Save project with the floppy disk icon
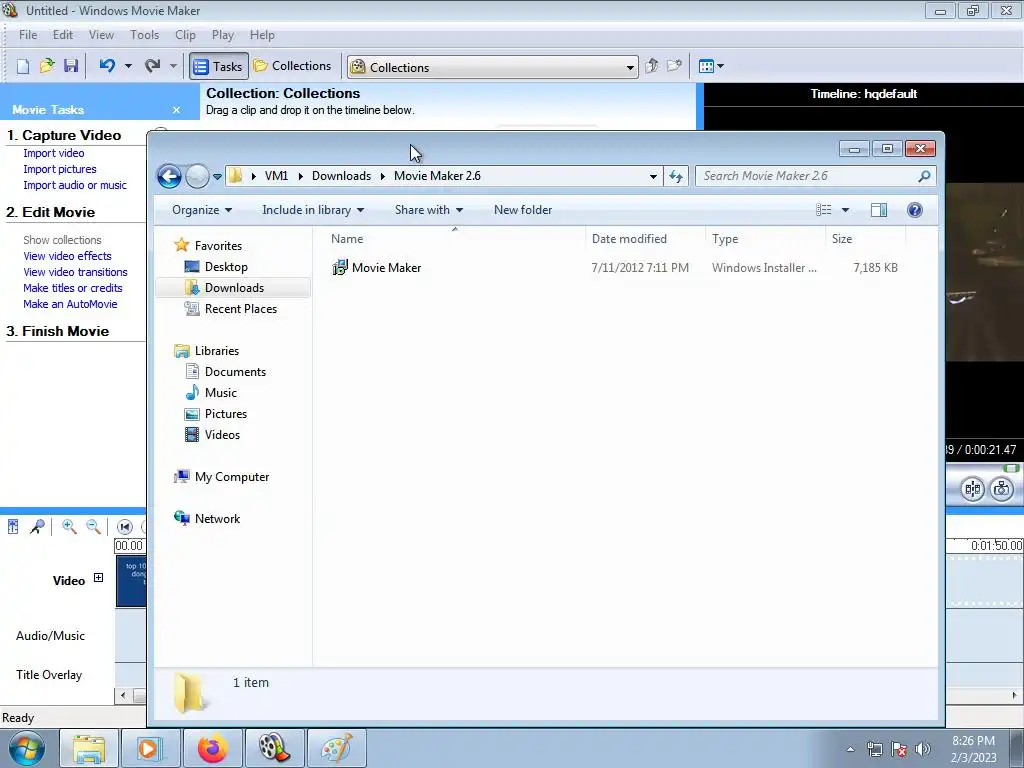The height and width of the screenshot is (768, 1024). click(x=71, y=66)
